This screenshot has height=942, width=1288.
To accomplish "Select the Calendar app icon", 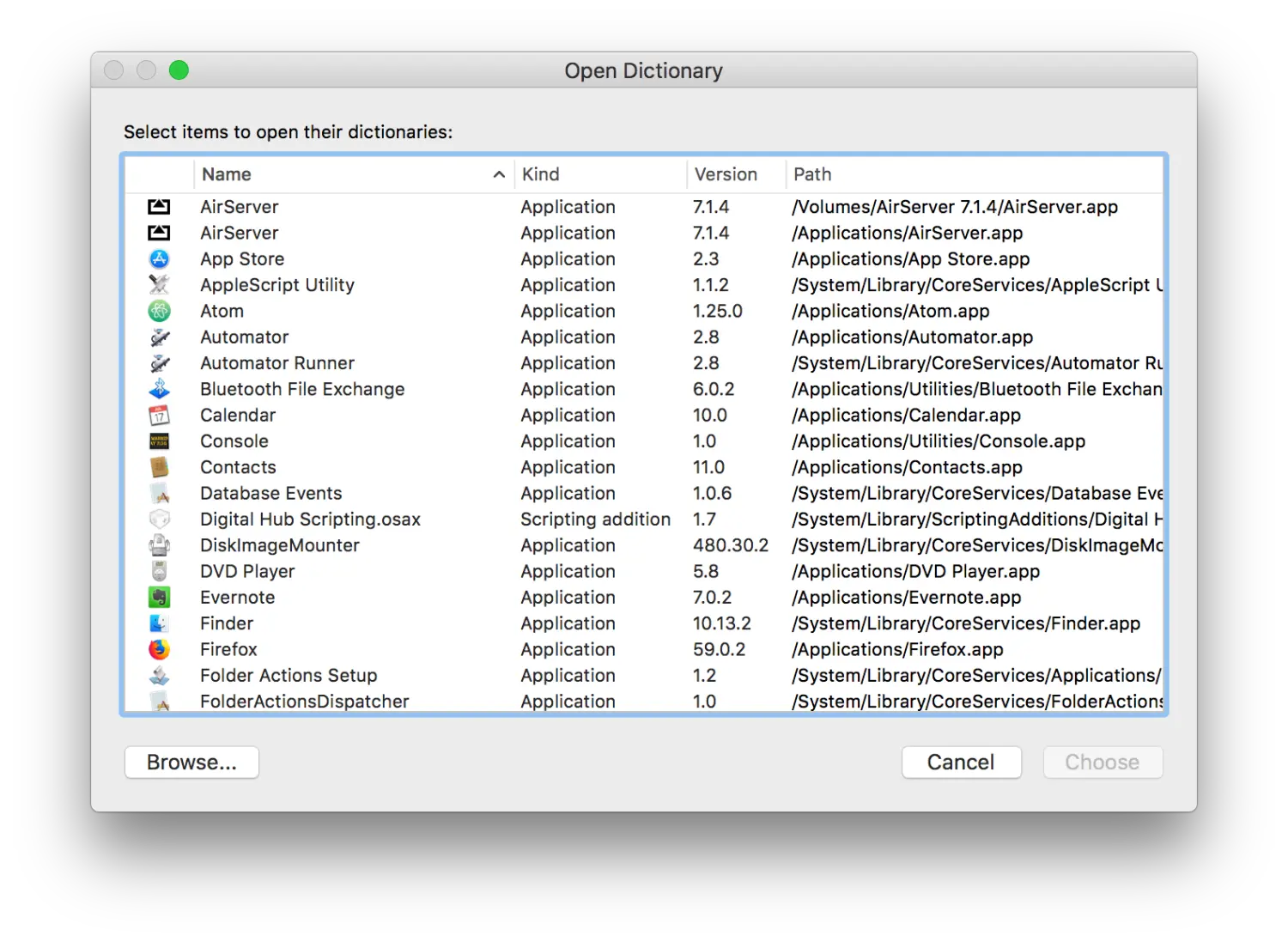I will pos(159,415).
